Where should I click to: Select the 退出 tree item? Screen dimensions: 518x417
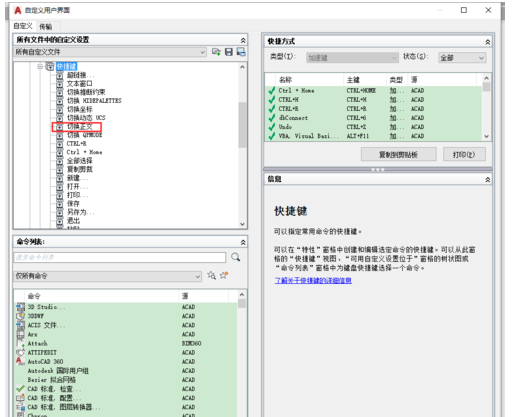(x=73, y=220)
